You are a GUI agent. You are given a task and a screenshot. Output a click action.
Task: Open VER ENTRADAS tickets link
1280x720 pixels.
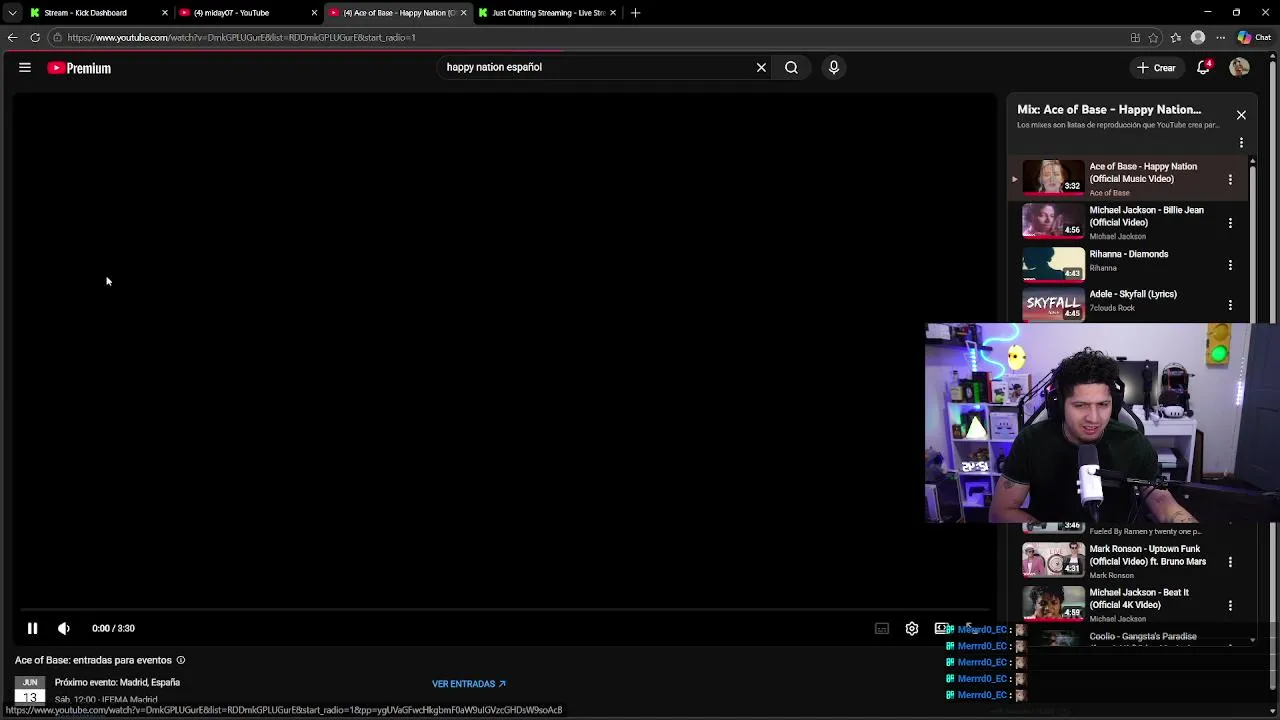point(468,684)
